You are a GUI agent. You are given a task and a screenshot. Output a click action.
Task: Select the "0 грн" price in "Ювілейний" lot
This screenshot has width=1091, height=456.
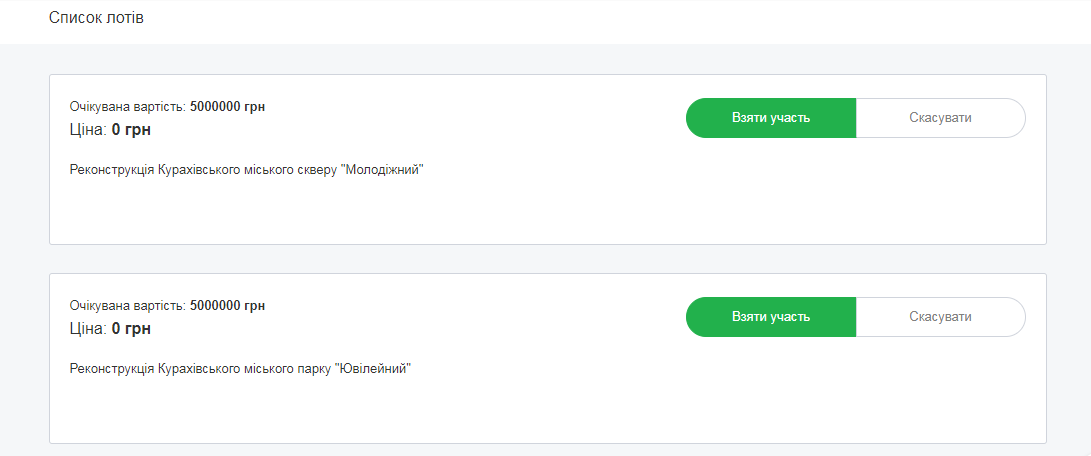click(131, 329)
